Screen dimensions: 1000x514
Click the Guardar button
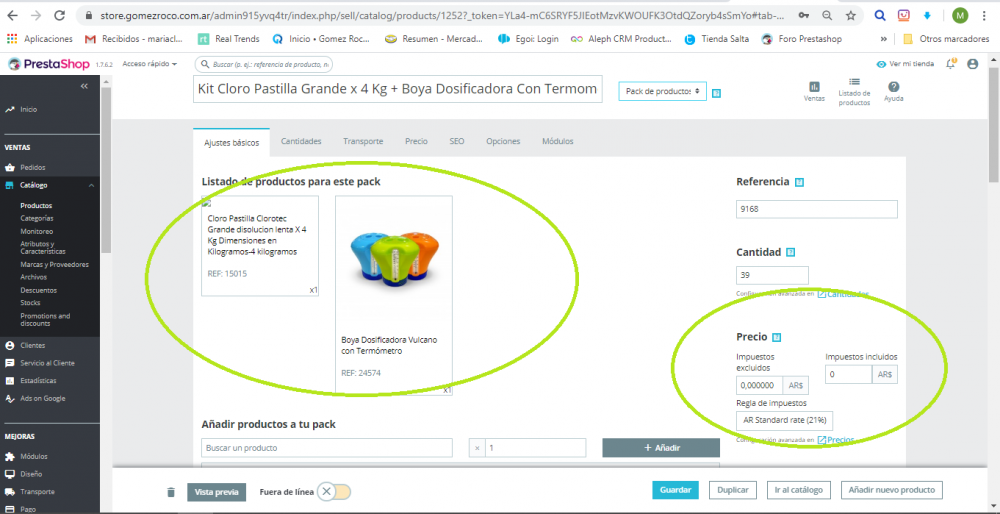(675, 490)
